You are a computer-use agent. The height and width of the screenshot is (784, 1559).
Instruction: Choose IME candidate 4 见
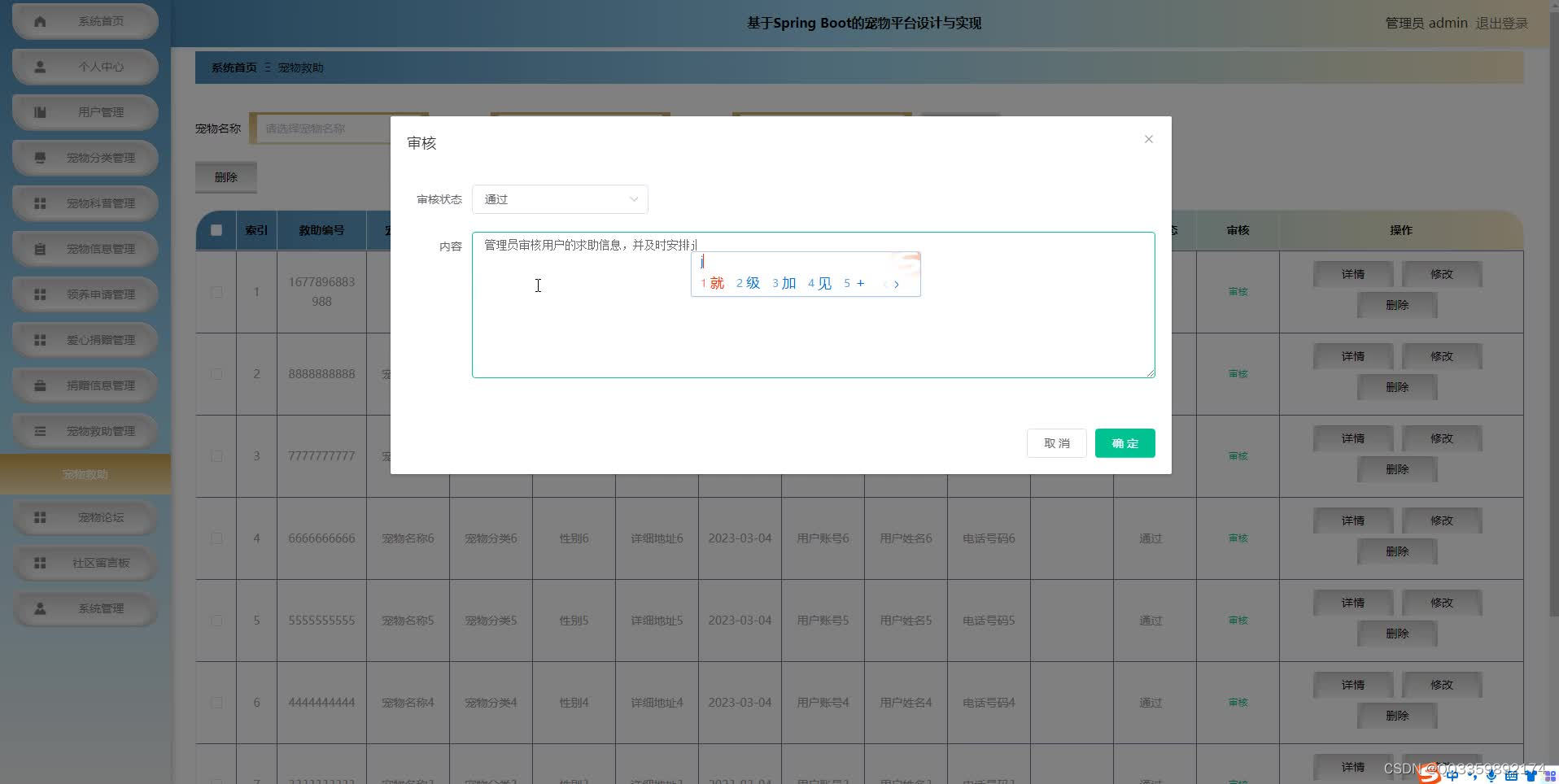point(820,283)
